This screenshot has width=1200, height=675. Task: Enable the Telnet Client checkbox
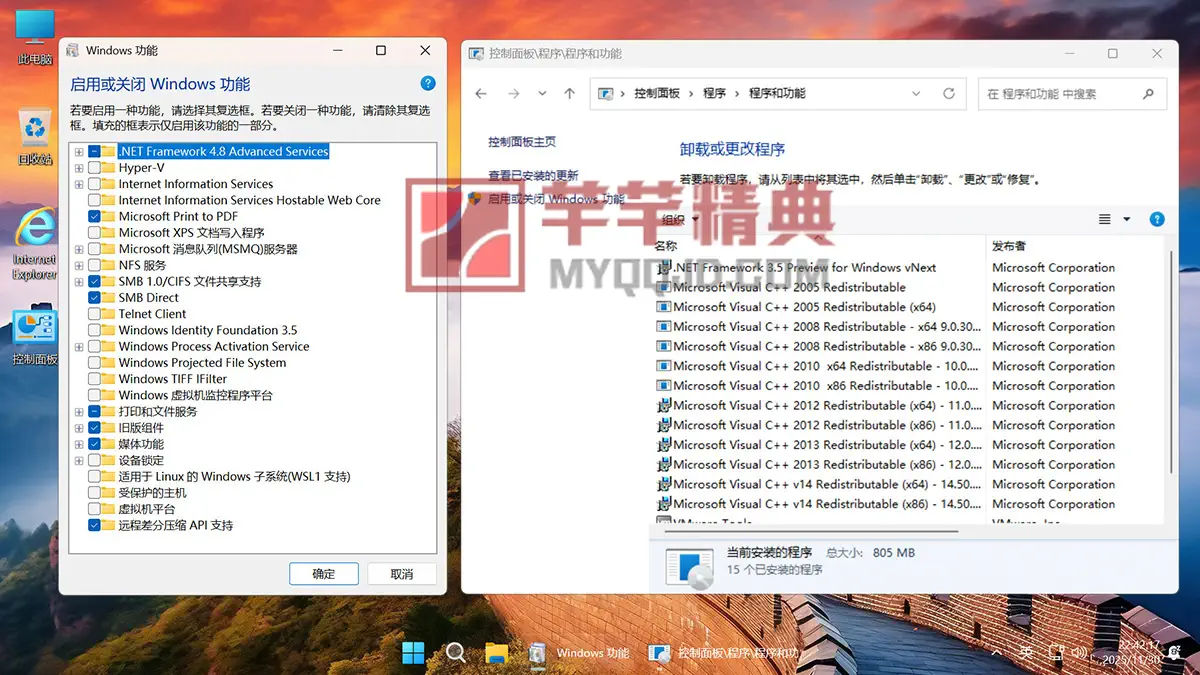coord(95,314)
